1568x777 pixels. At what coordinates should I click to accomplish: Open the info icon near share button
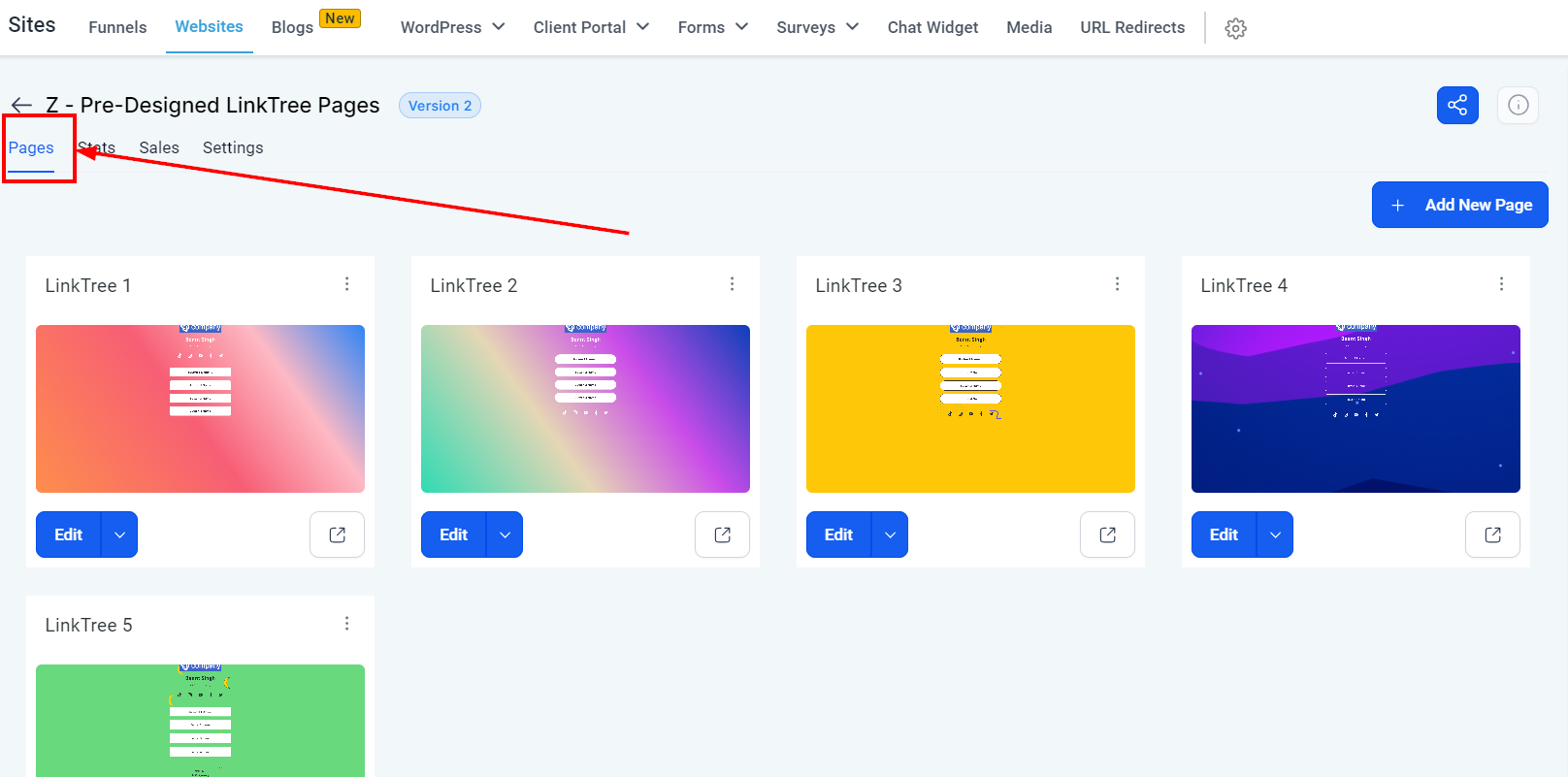click(1518, 106)
